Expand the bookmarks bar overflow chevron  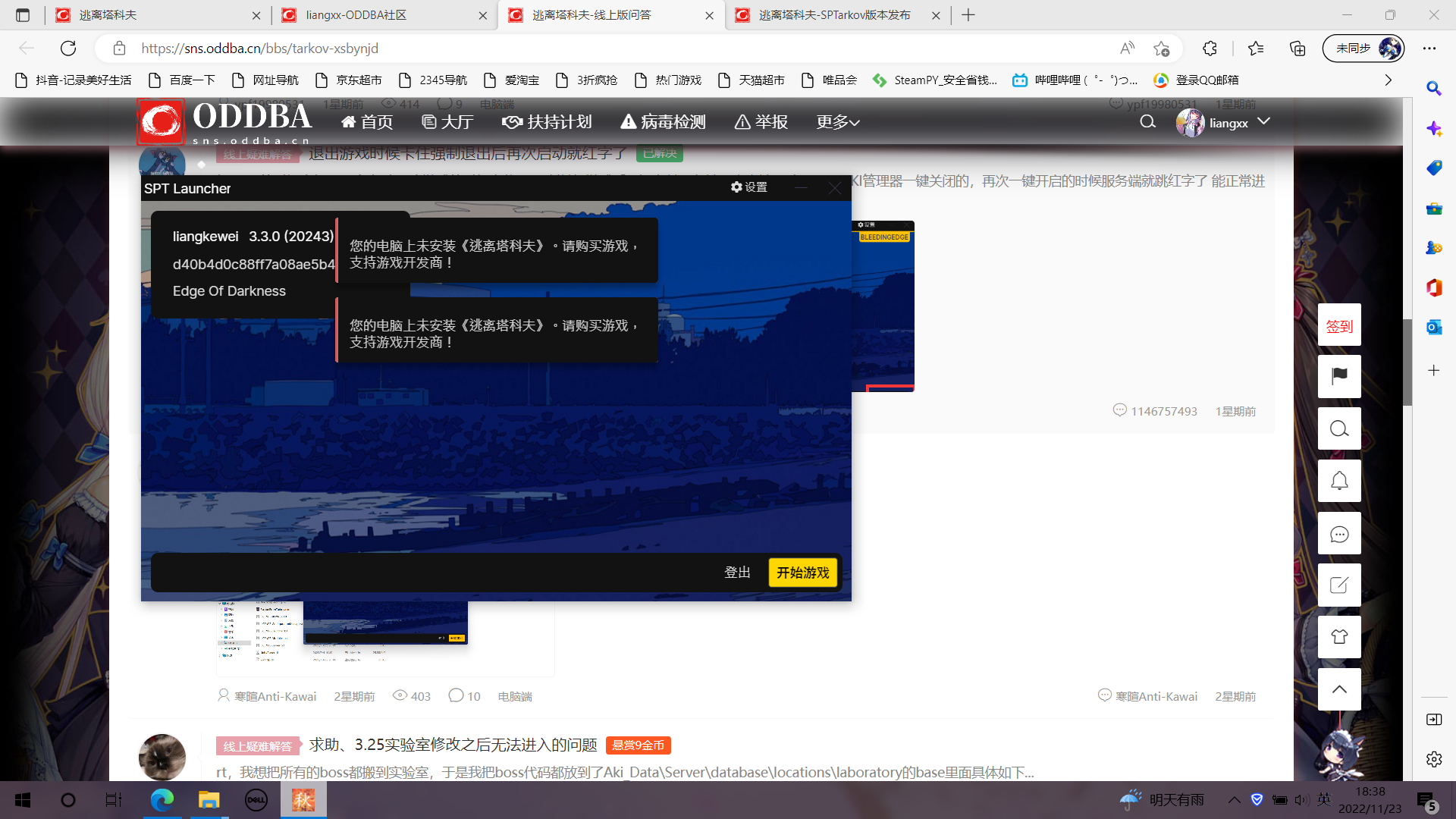pos(1388,80)
